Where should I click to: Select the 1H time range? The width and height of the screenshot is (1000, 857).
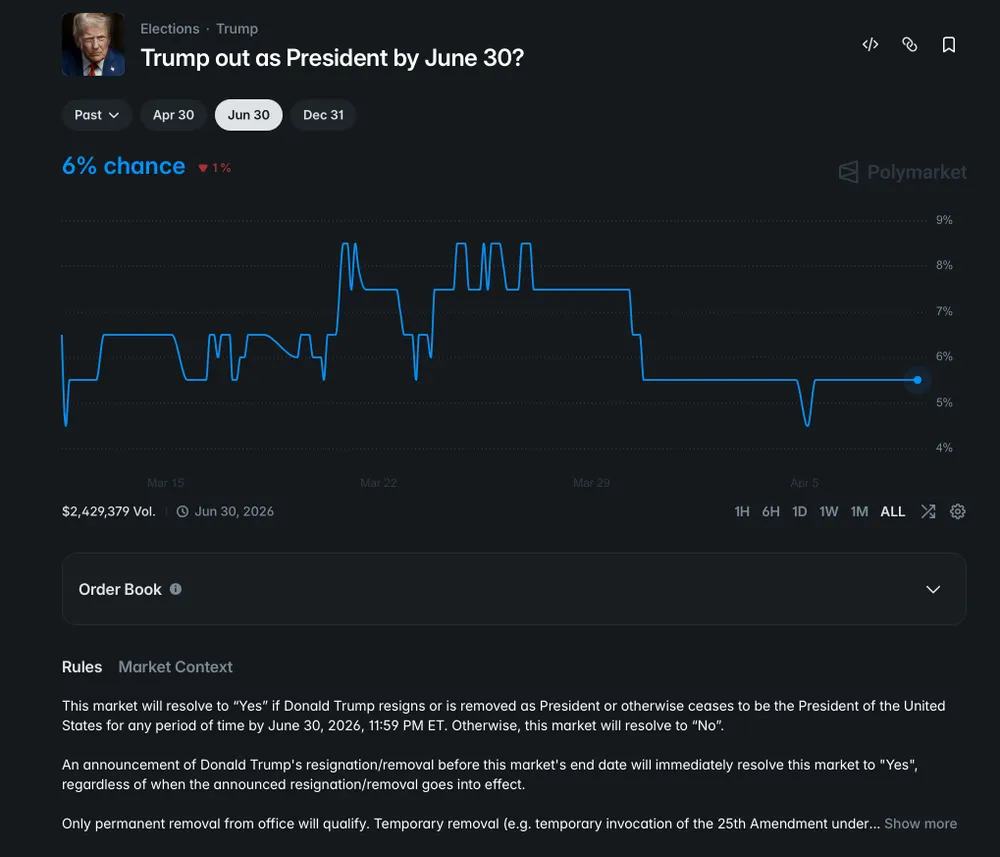742,511
